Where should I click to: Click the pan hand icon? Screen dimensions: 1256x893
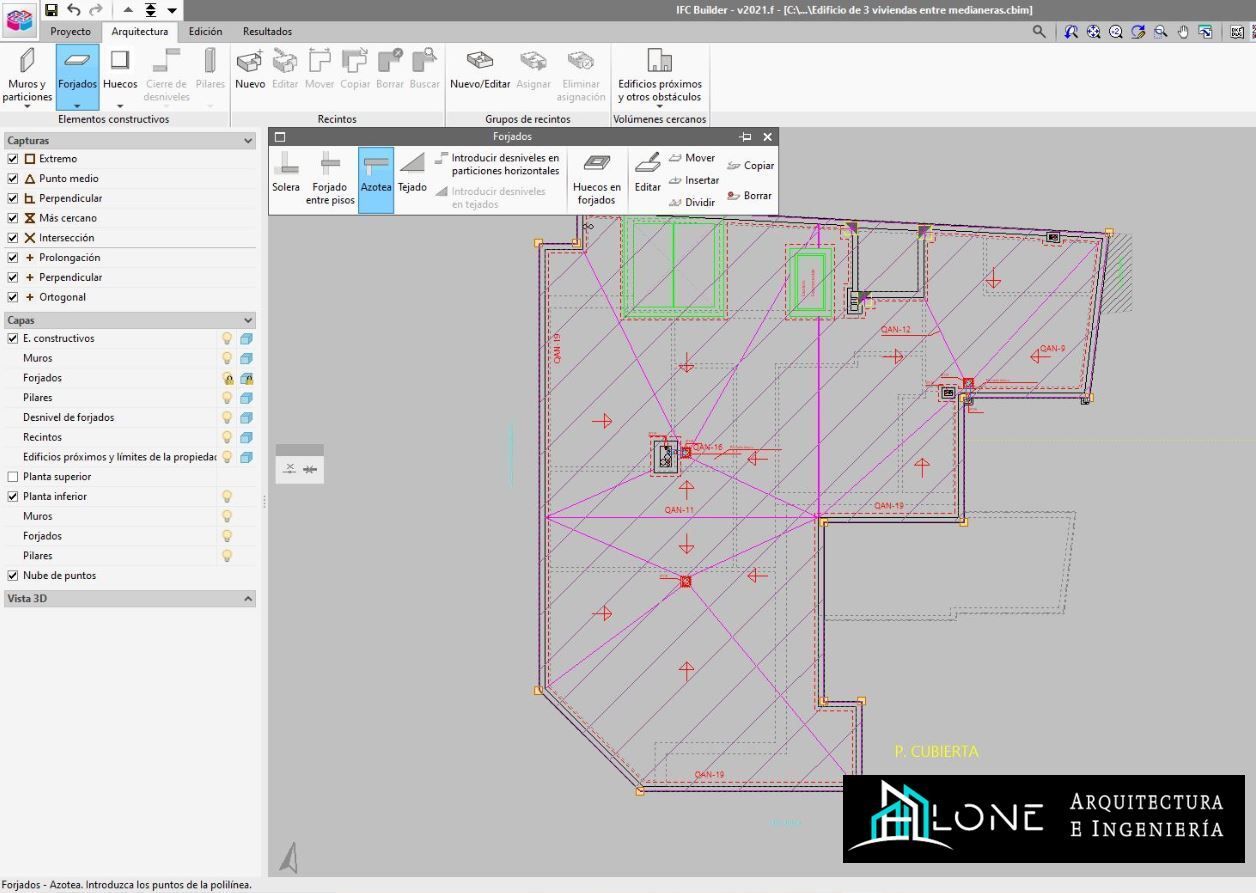point(1183,32)
